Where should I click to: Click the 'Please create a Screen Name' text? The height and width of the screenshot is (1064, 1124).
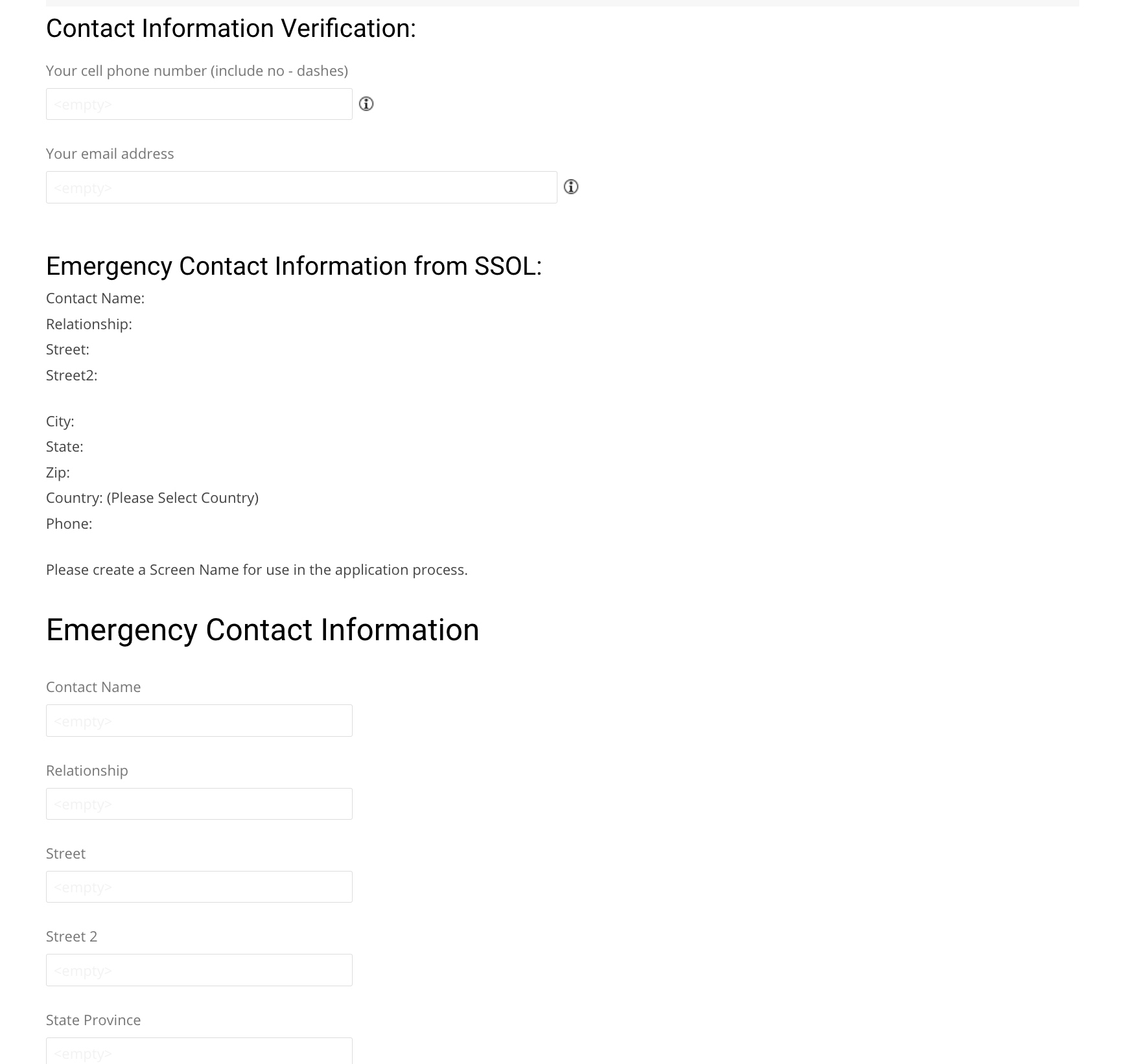tap(257, 570)
